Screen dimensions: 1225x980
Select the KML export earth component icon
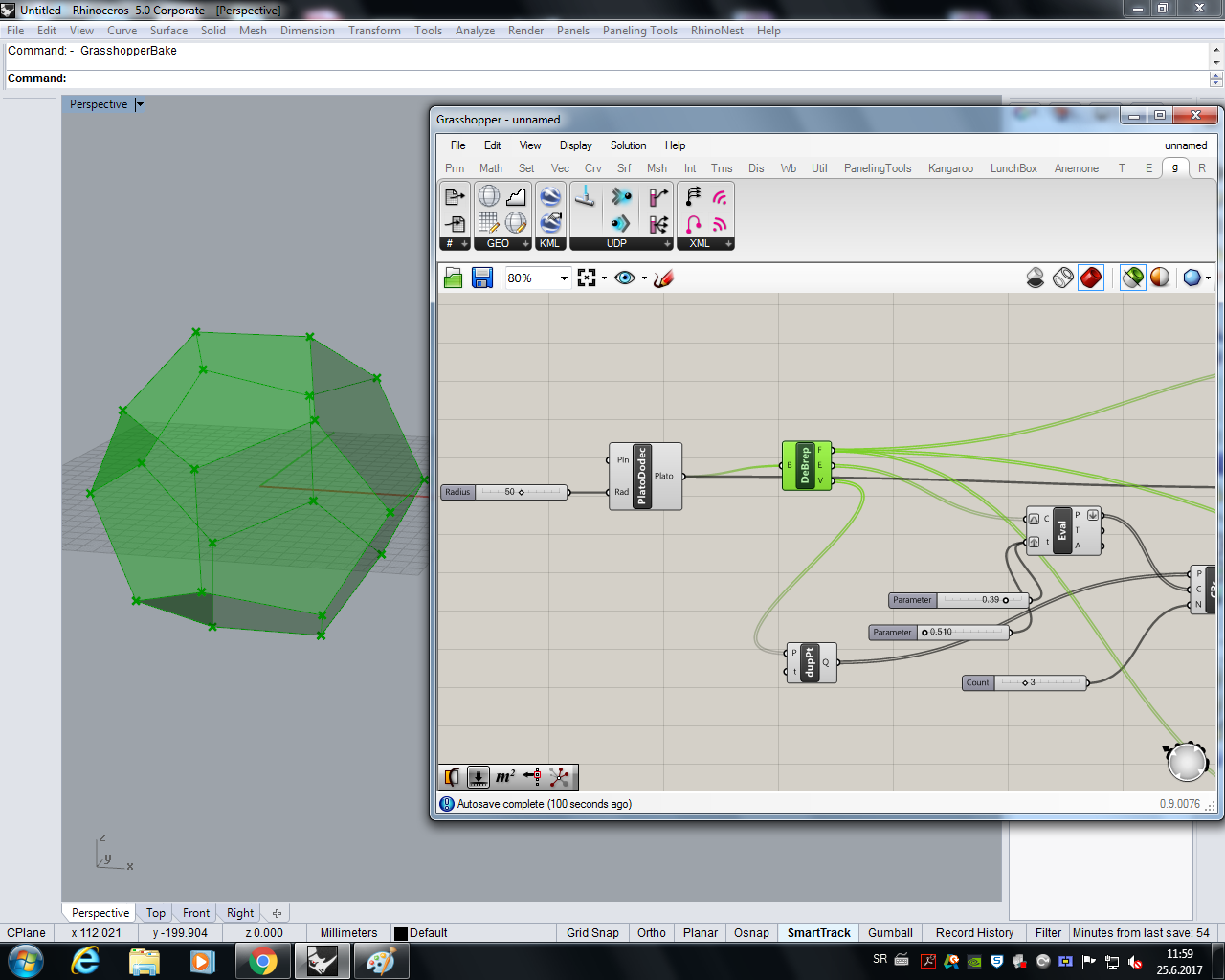click(x=550, y=223)
